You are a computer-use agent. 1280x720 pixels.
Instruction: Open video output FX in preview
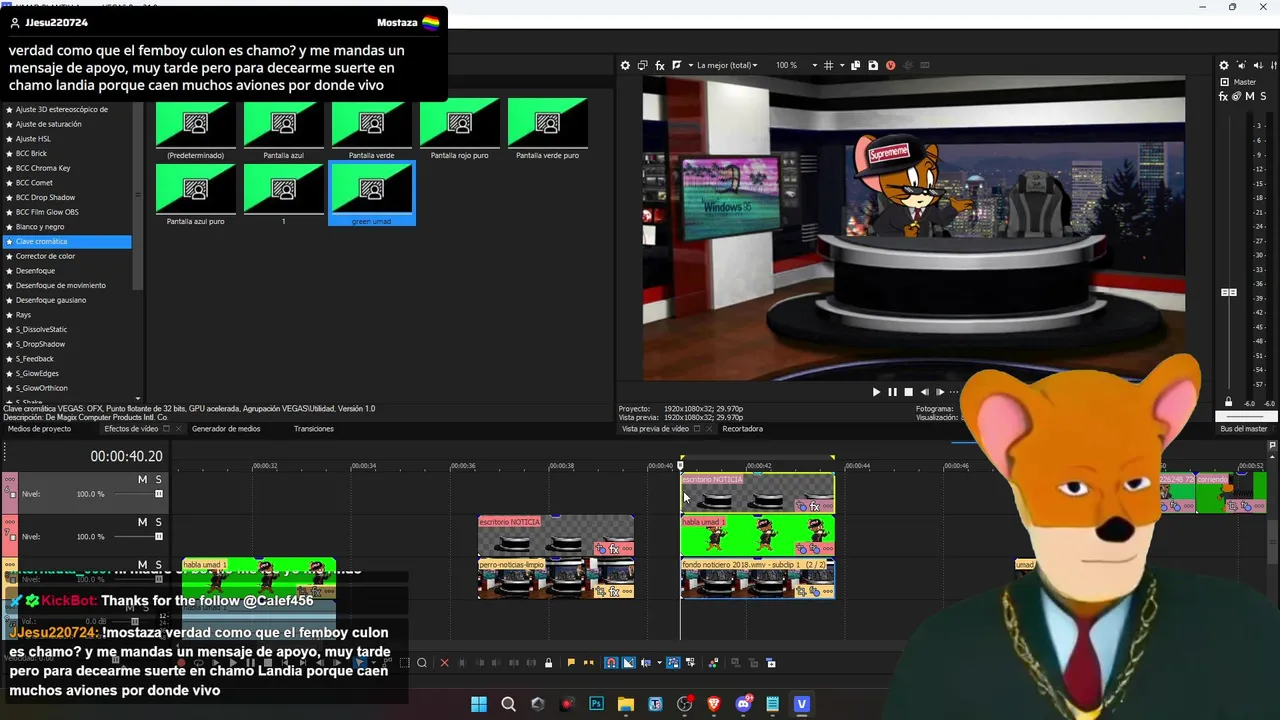[659, 65]
